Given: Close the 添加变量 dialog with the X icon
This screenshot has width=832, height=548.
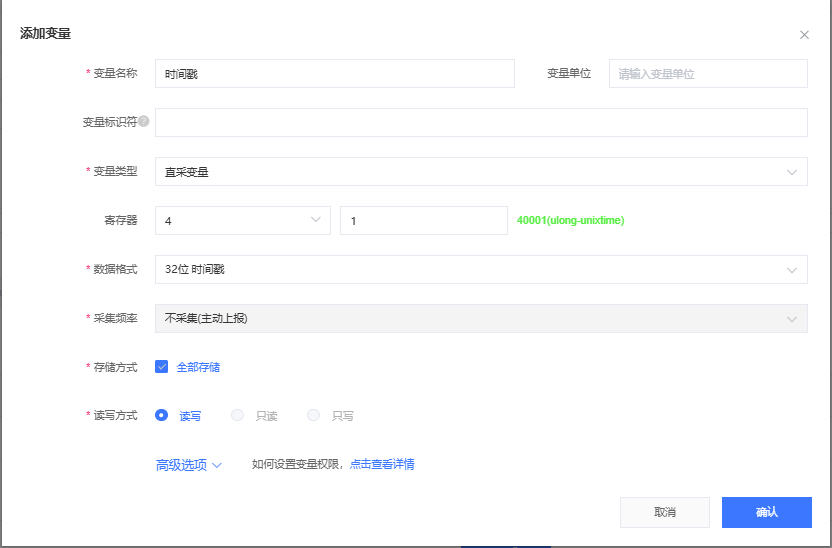Looking at the screenshot, I should (804, 35).
